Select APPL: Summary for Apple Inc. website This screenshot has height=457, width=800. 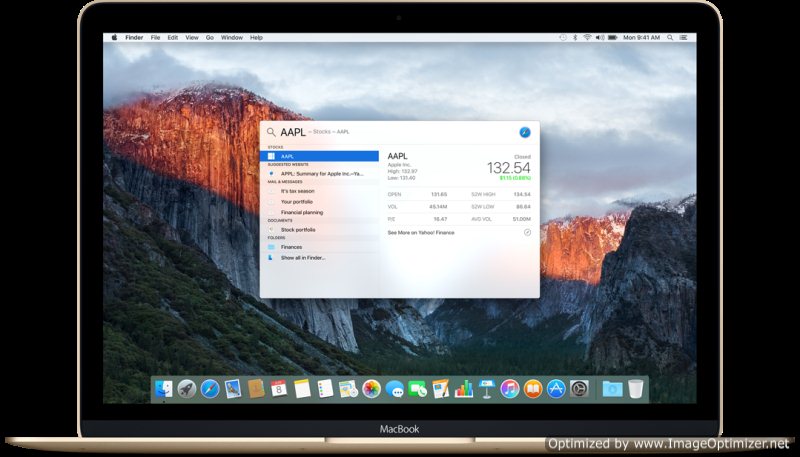(319, 174)
